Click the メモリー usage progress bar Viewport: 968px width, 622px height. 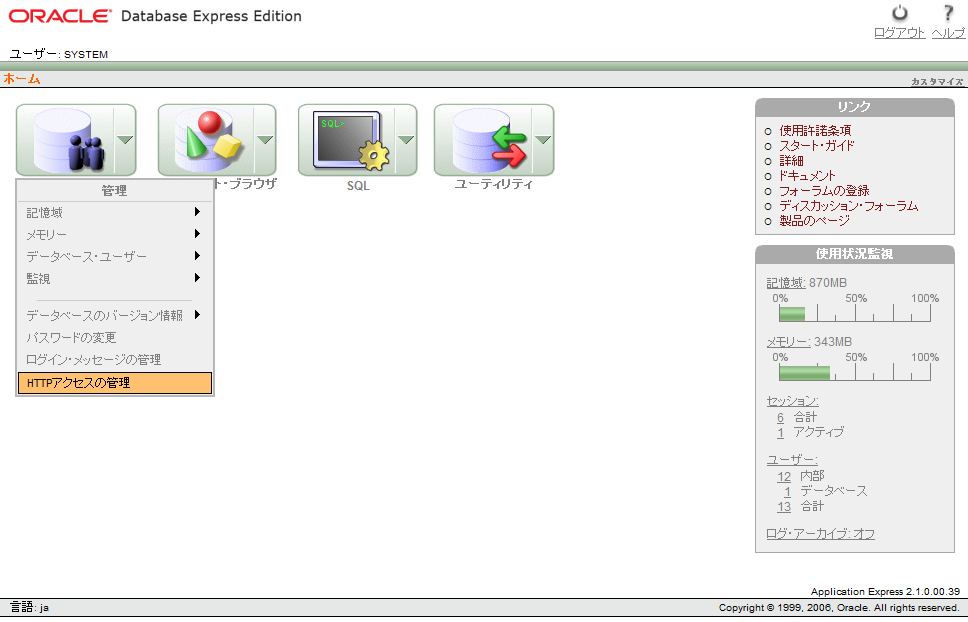click(x=854, y=373)
